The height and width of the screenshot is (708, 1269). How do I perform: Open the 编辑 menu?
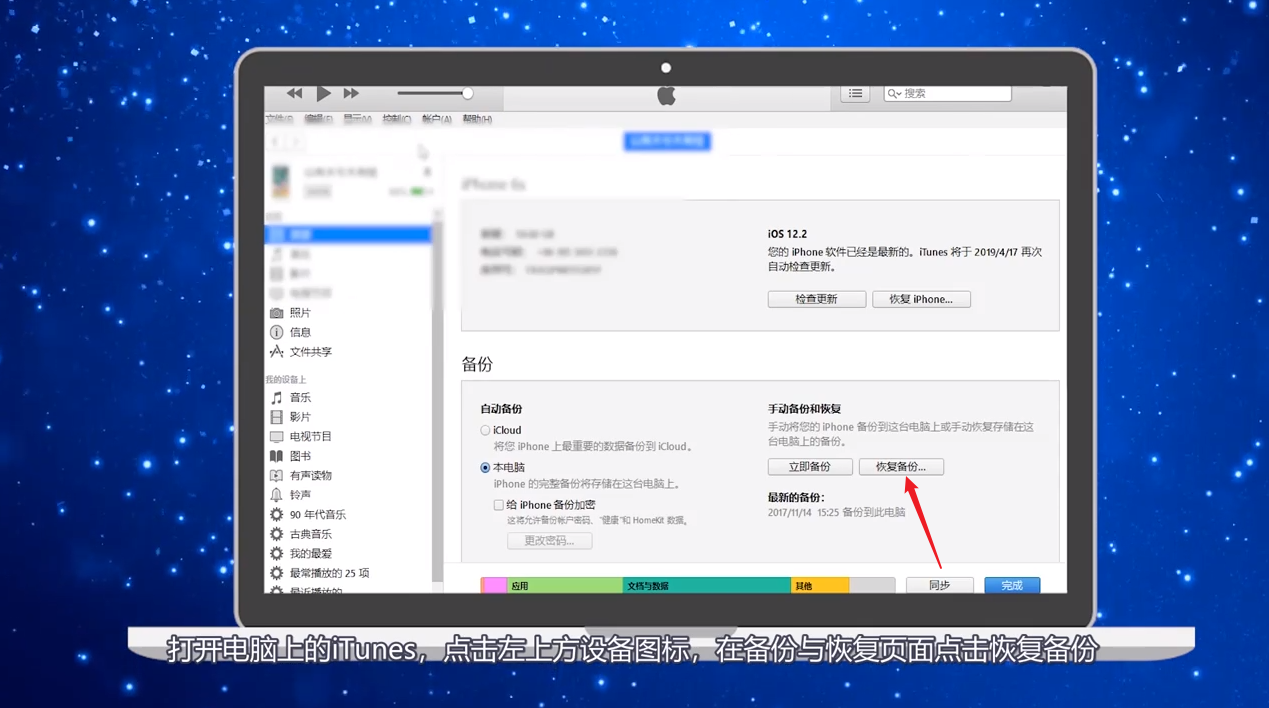pyautogui.click(x=318, y=119)
